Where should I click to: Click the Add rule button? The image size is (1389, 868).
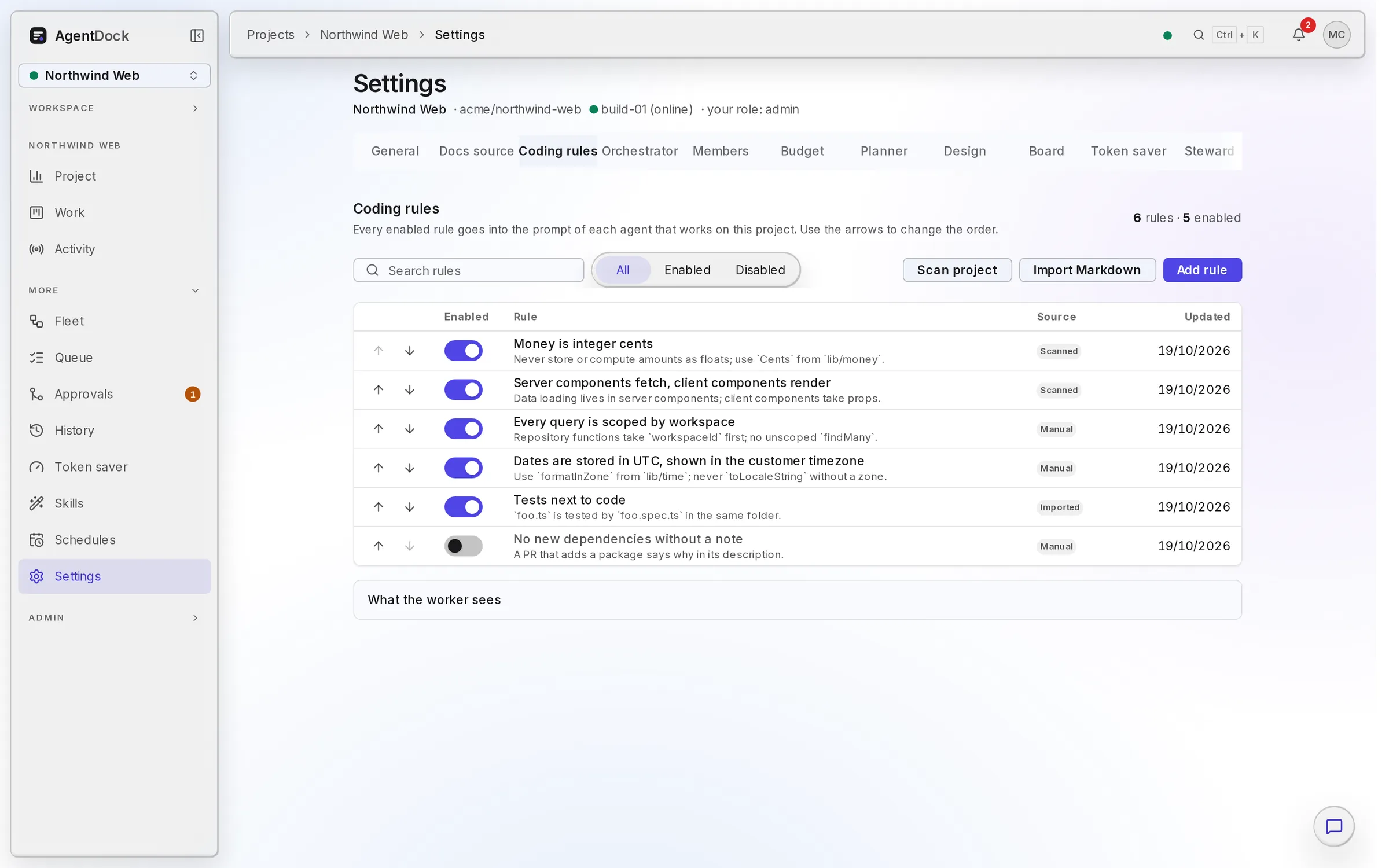(x=1202, y=270)
